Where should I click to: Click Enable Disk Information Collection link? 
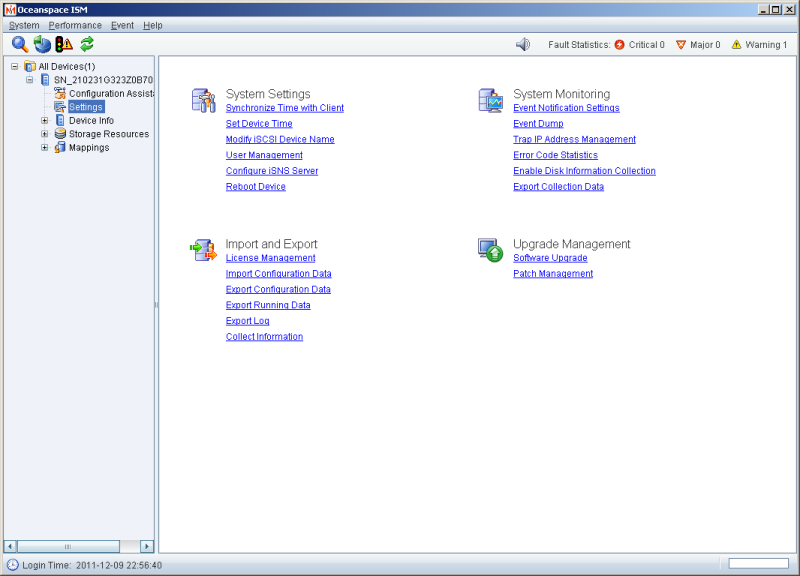click(x=584, y=171)
